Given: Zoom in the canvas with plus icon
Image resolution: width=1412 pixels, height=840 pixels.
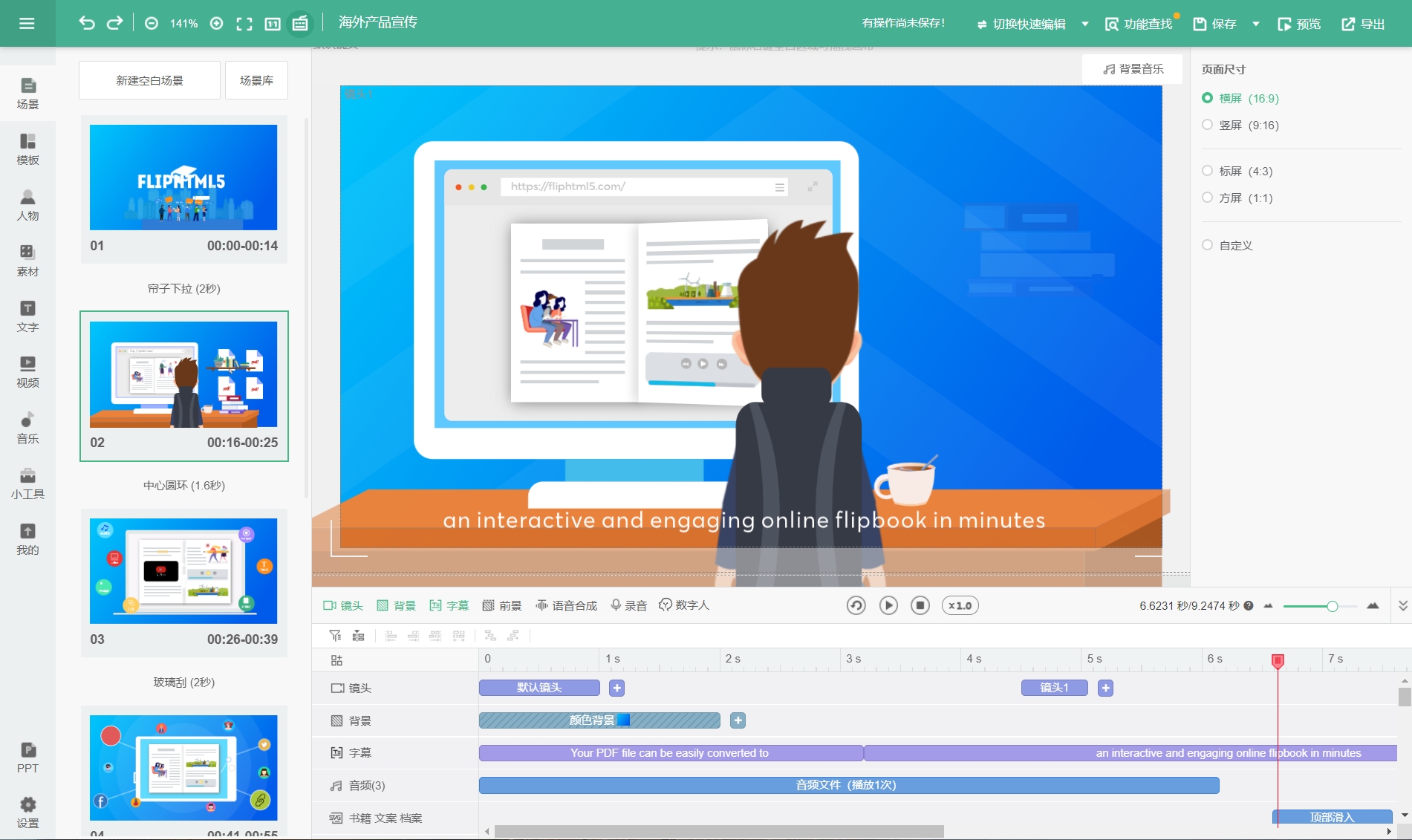Looking at the screenshot, I should [x=216, y=24].
